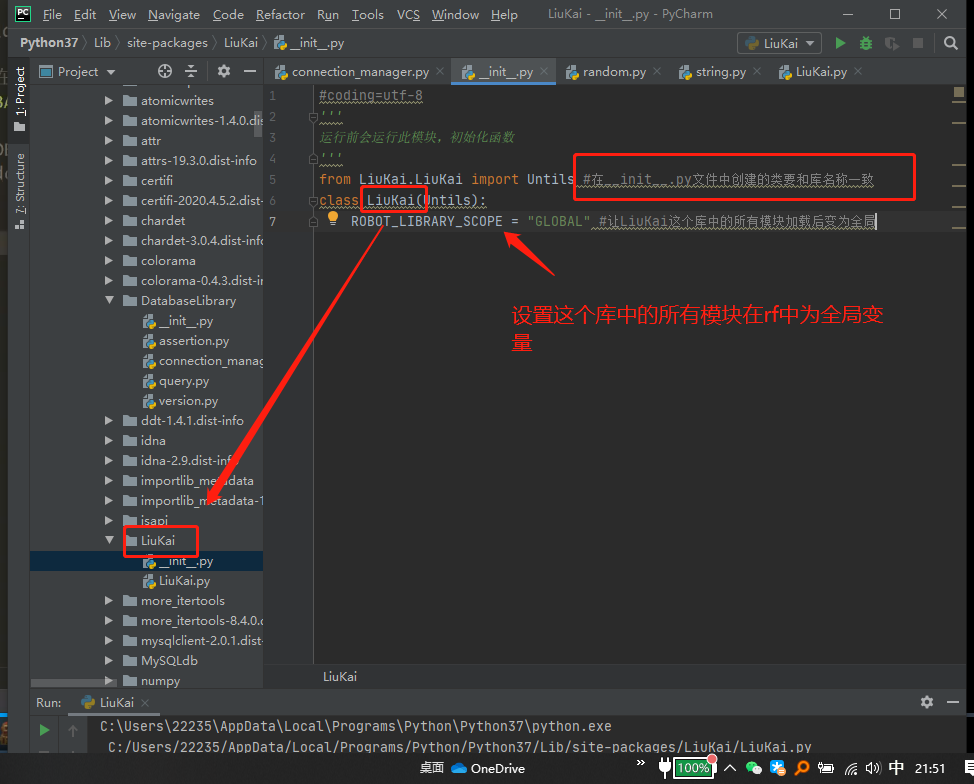Click the Project tree horizontal scrollbar
Viewport: 974px width, 784px height.
pos(73,683)
